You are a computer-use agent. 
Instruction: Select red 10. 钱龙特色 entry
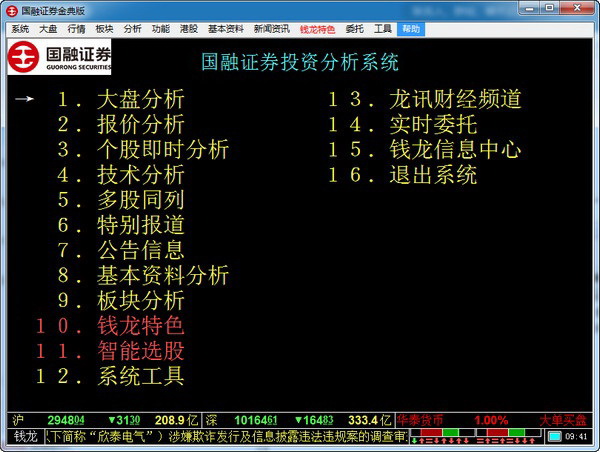click(x=110, y=326)
